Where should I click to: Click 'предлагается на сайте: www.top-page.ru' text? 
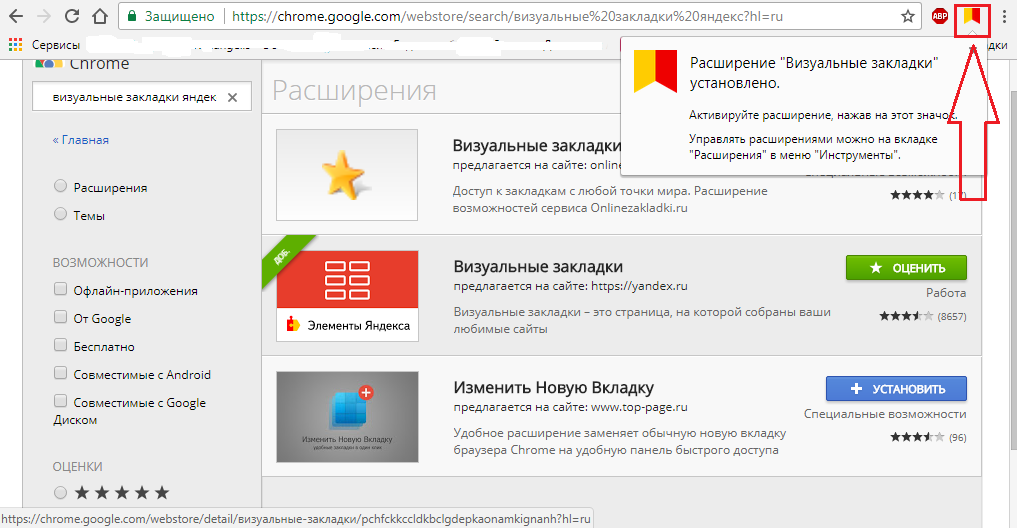[x=570, y=407]
